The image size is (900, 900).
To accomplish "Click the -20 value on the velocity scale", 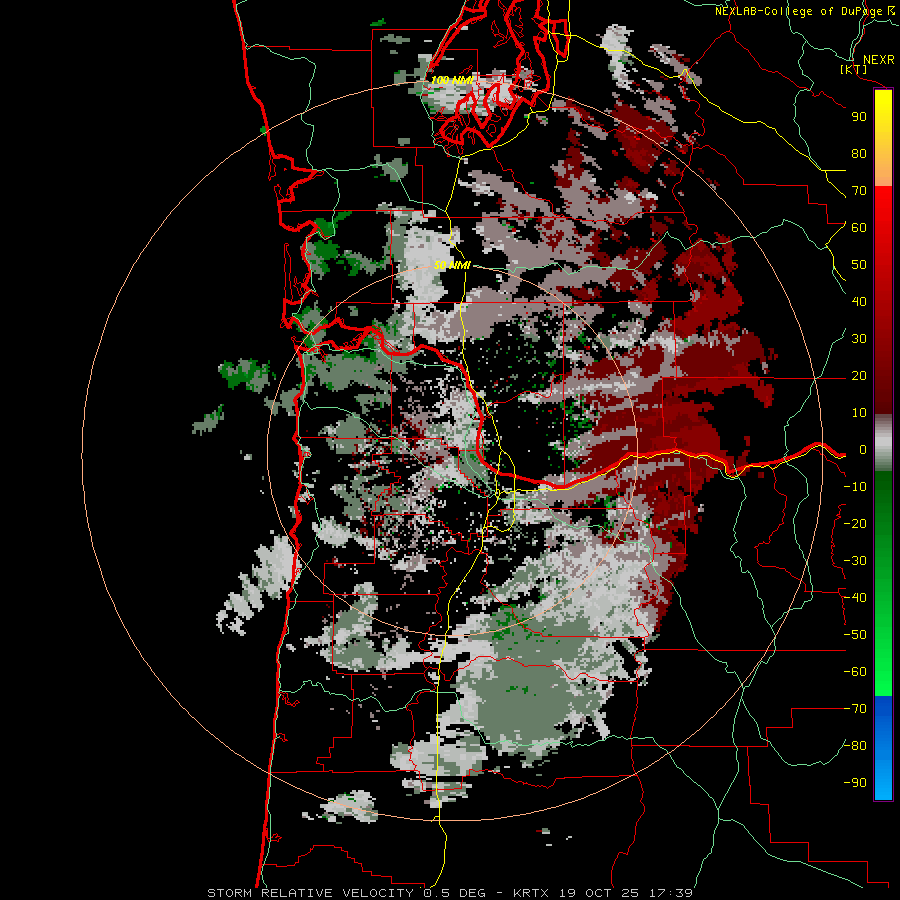I will pyautogui.click(x=855, y=524).
